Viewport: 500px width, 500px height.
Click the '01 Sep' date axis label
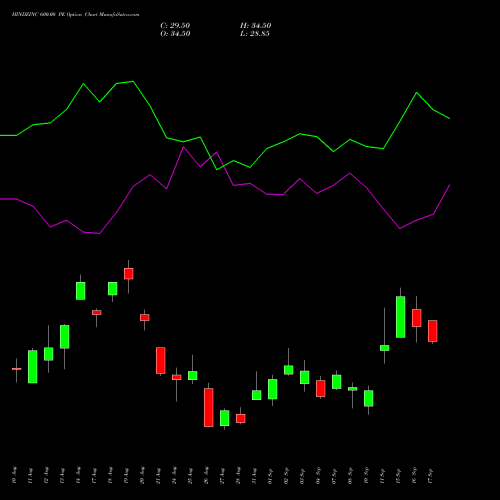(270, 476)
